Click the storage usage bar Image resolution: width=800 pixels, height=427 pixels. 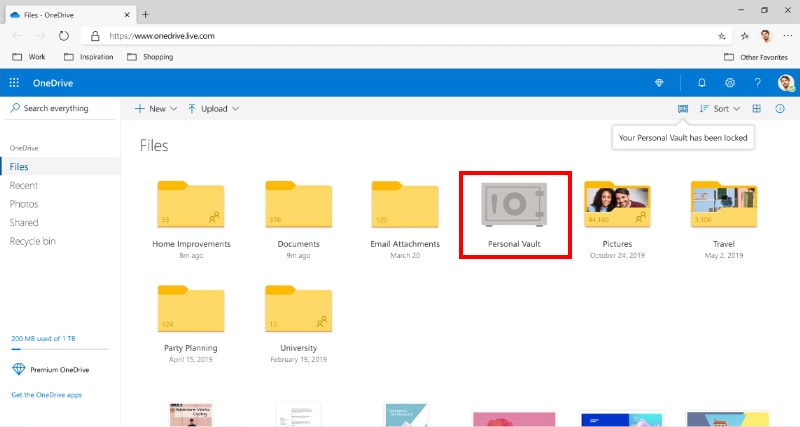[x=60, y=349]
